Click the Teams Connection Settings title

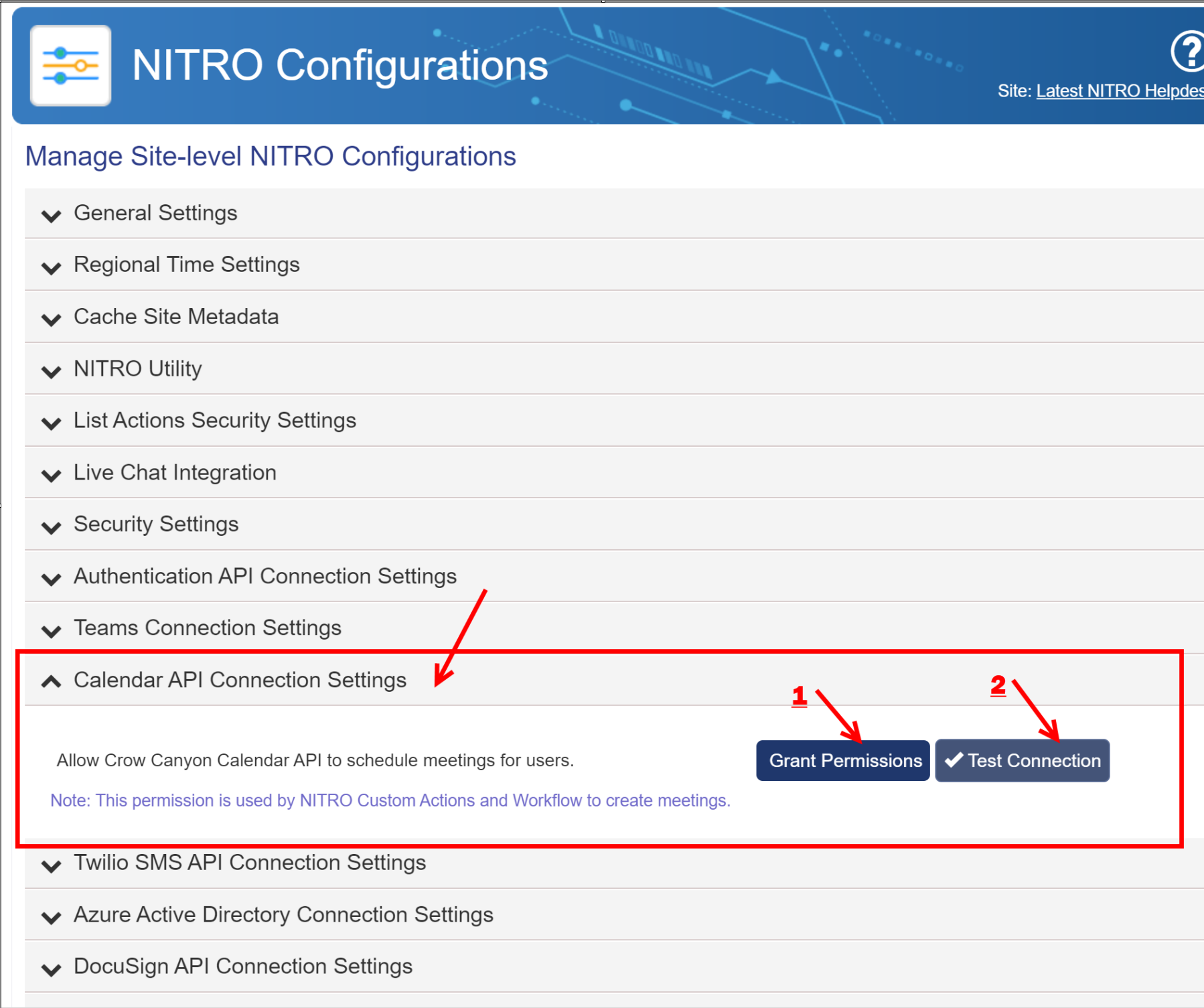[x=208, y=628]
